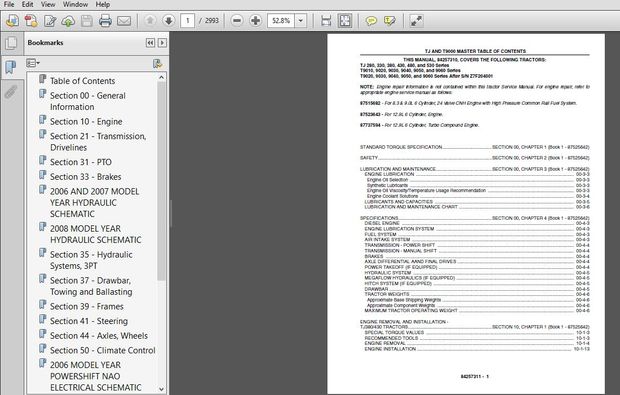This screenshot has height=395, width=620.
Task: Click bookmarks list scroll down arrow
Action: [161, 389]
